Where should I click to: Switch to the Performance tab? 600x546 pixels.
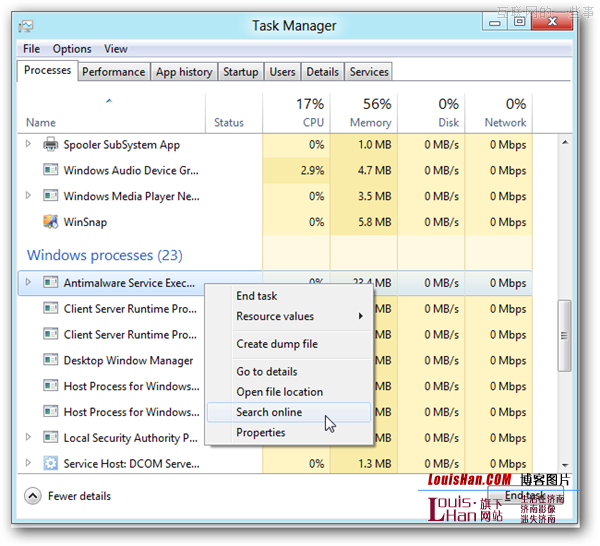(114, 72)
